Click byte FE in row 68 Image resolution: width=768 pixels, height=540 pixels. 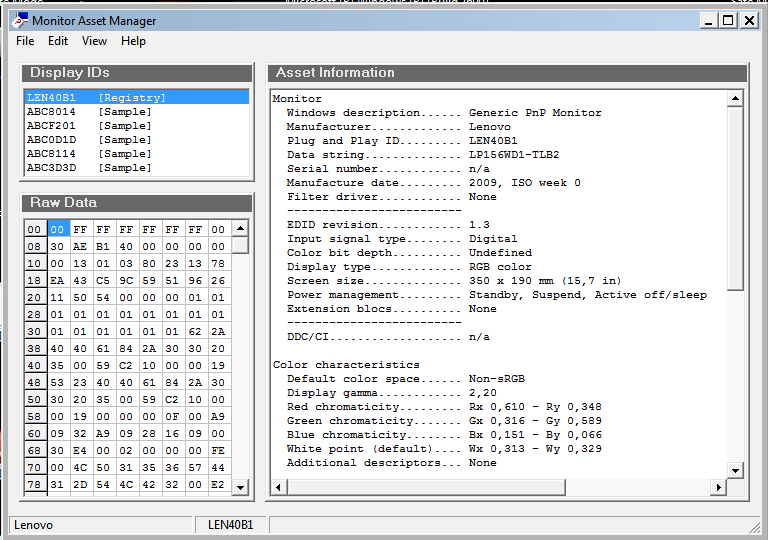coord(218,450)
